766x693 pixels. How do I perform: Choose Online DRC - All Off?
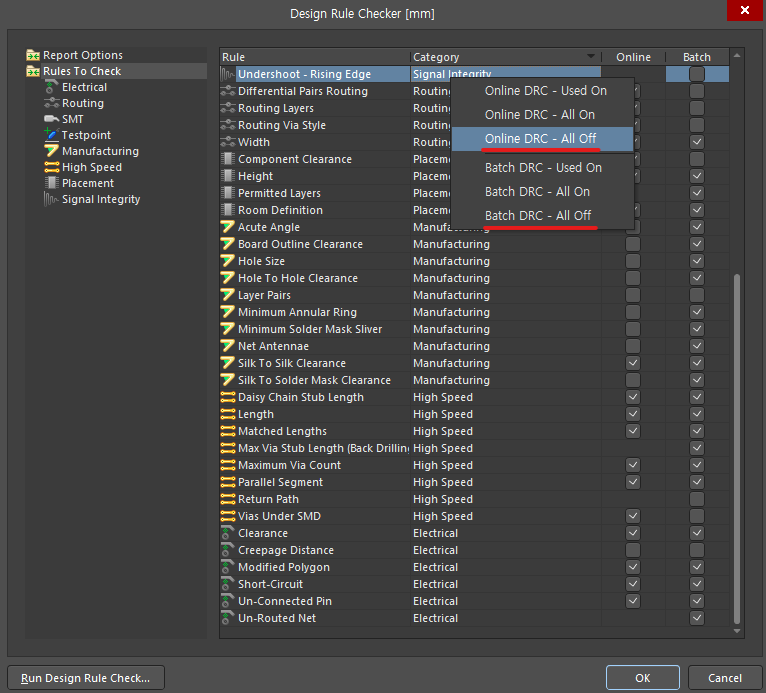(x=543, y=139)
